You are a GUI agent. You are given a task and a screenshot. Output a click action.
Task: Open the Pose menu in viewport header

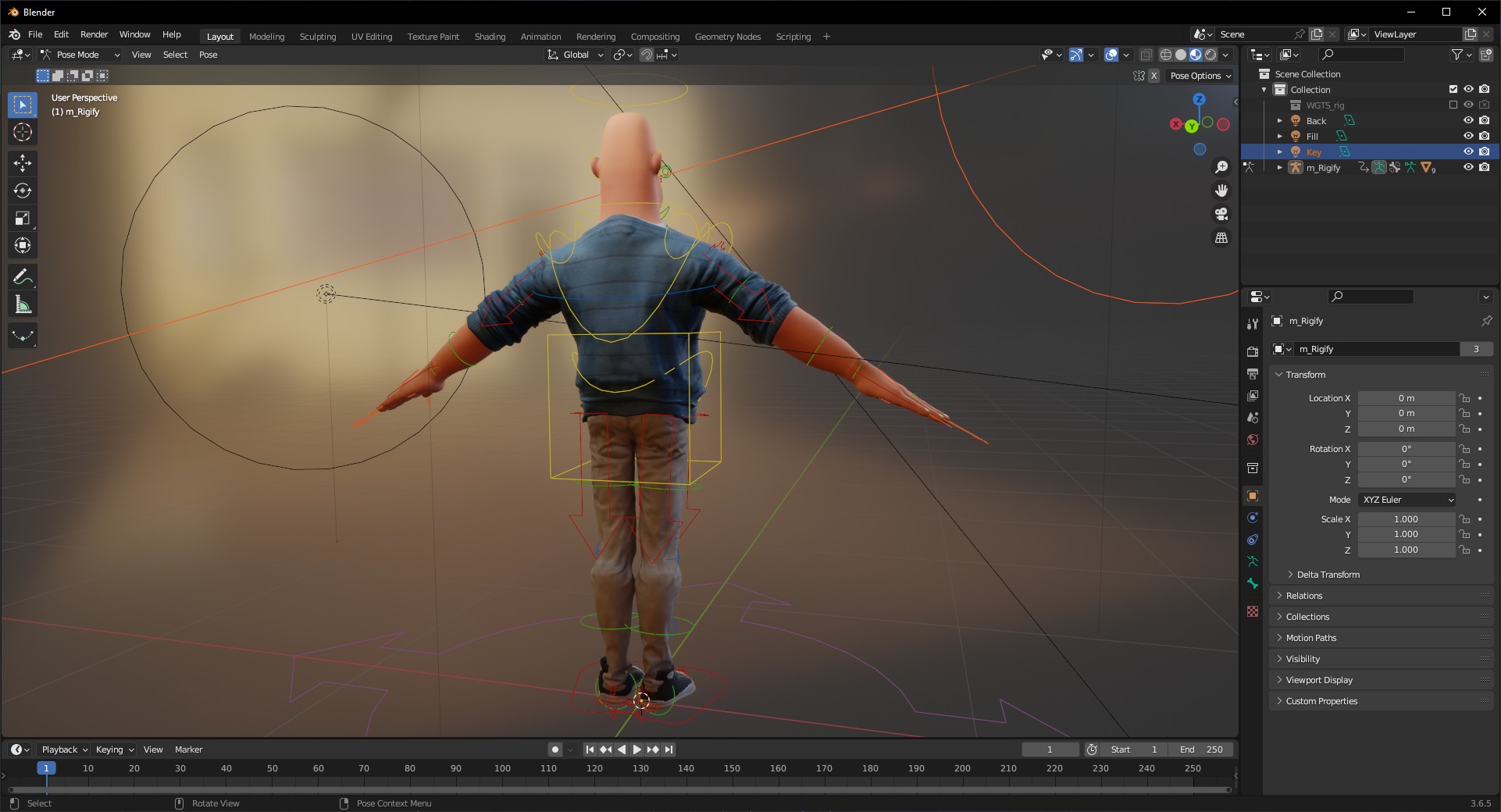208,55
